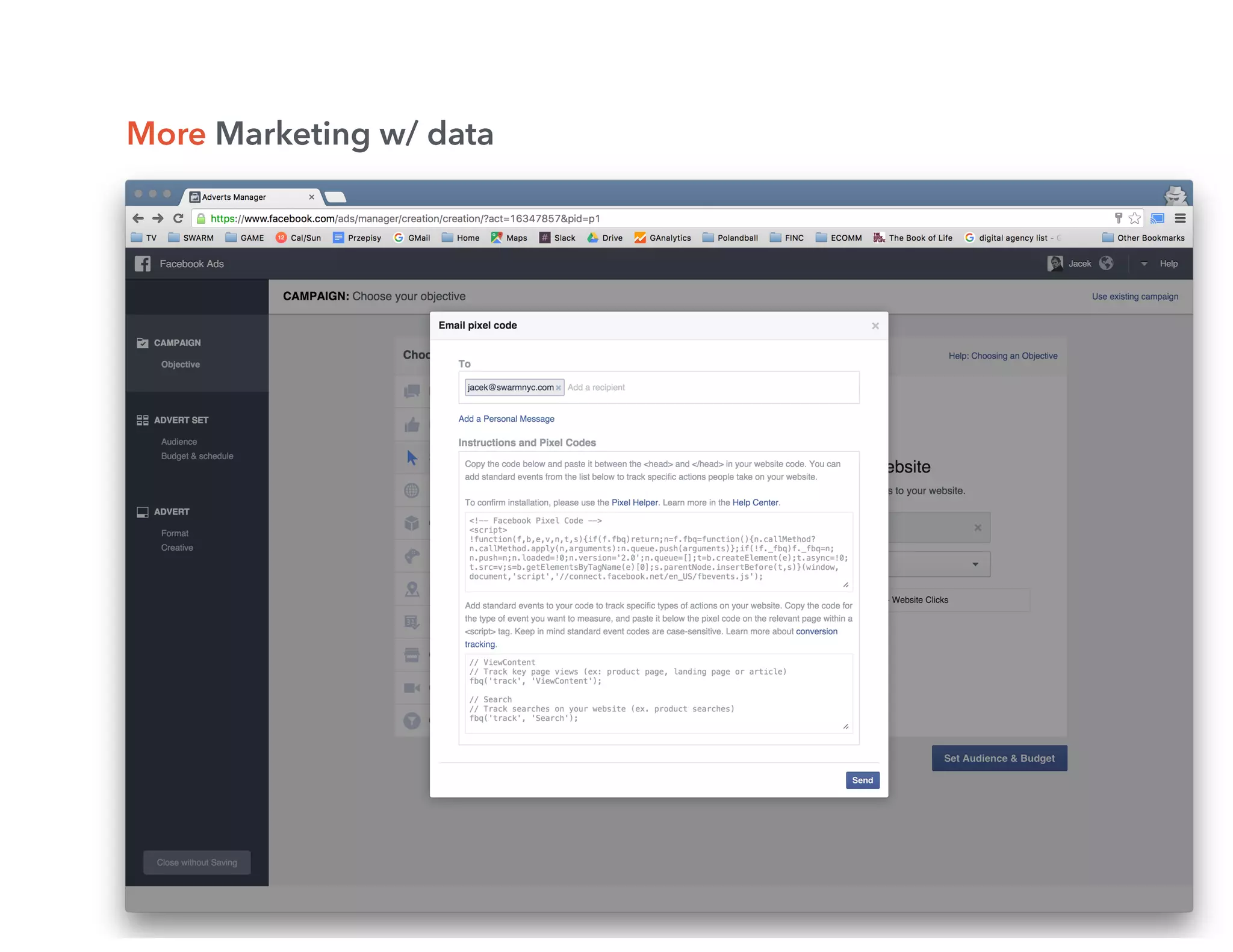
Task: Click the cast screen icon in toolbar
Action: (1157, 218)
